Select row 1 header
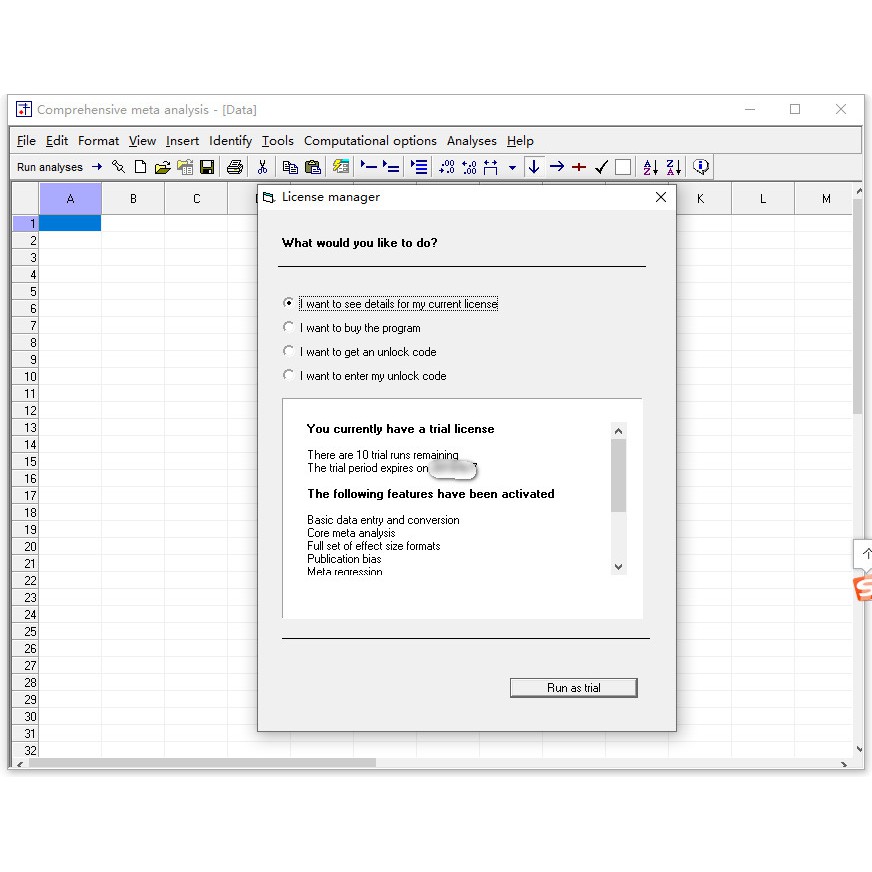Viewport: 872px width, 872px height. tap(26, 223)
